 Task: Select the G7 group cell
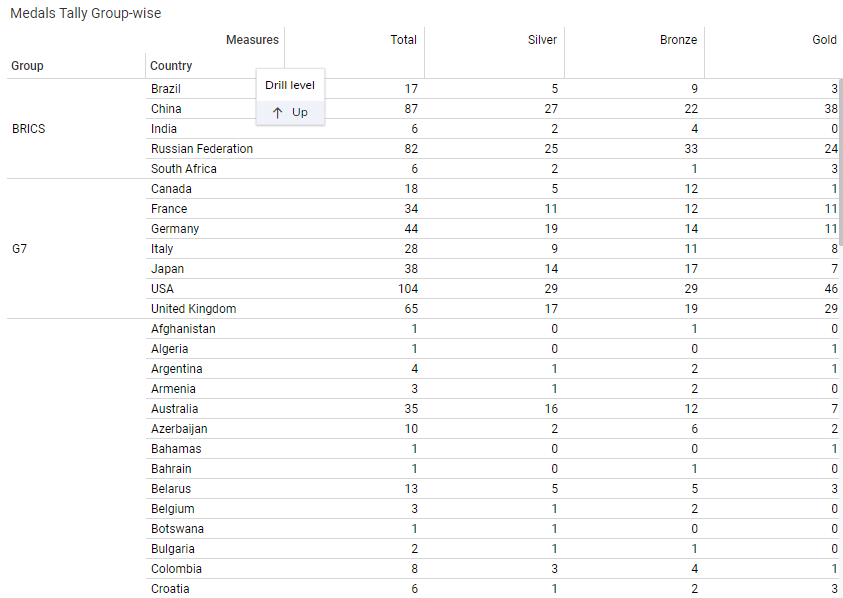click(20, 249)
